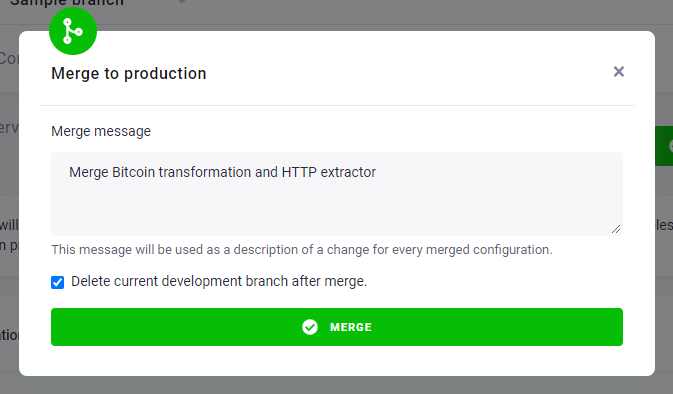The image size is (673, 394).
Task: Close the Merge to production dialog
Action: 618,72
